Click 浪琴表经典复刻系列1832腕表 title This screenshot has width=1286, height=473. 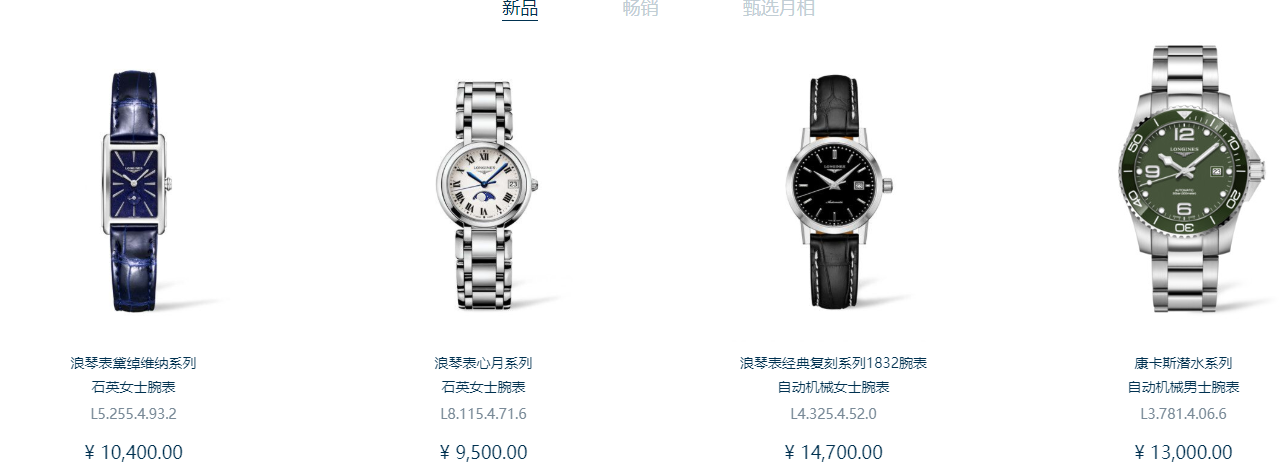pos(833,363)
